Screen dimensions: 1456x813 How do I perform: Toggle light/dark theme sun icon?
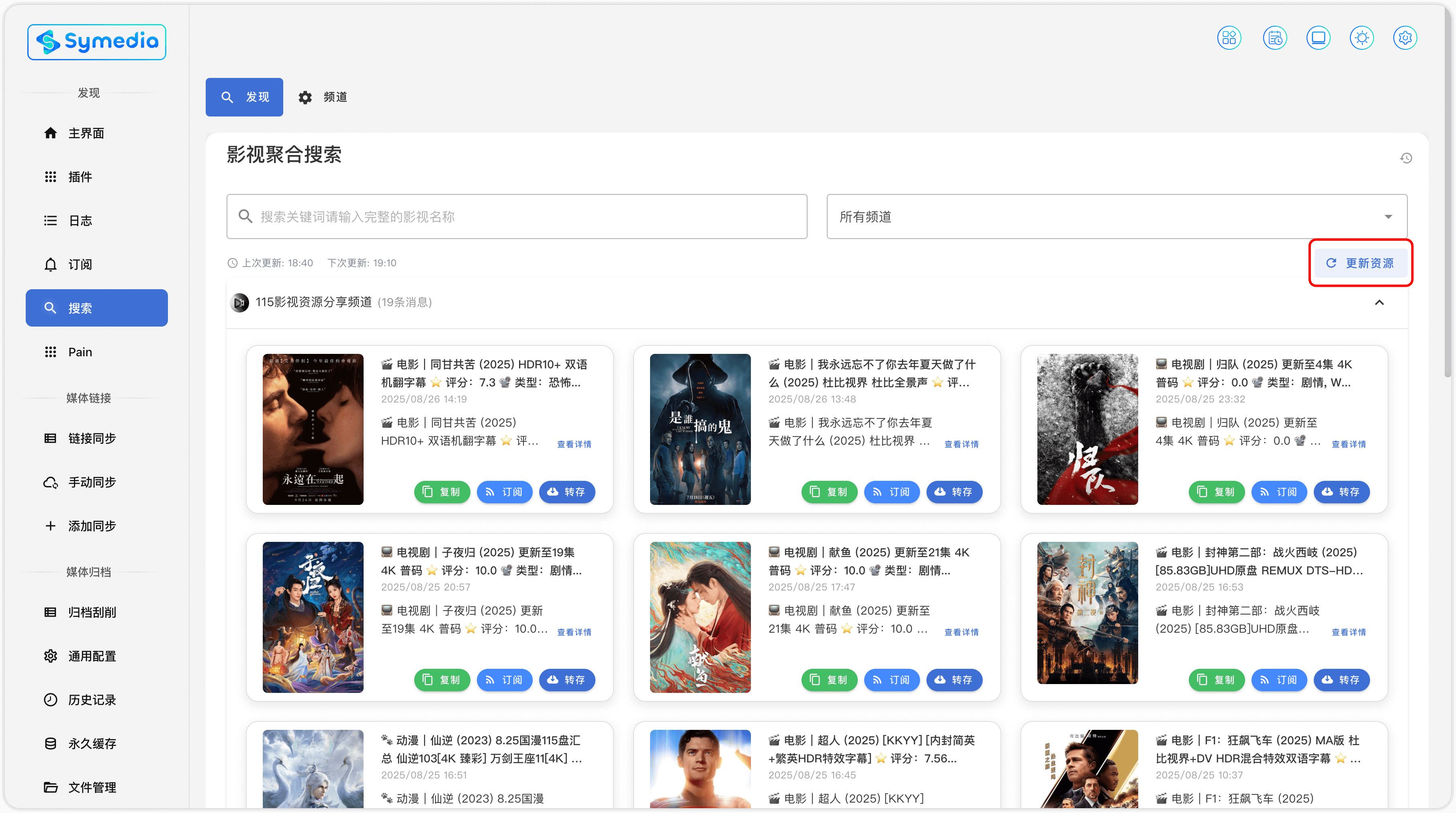[x=1361, y=38]
